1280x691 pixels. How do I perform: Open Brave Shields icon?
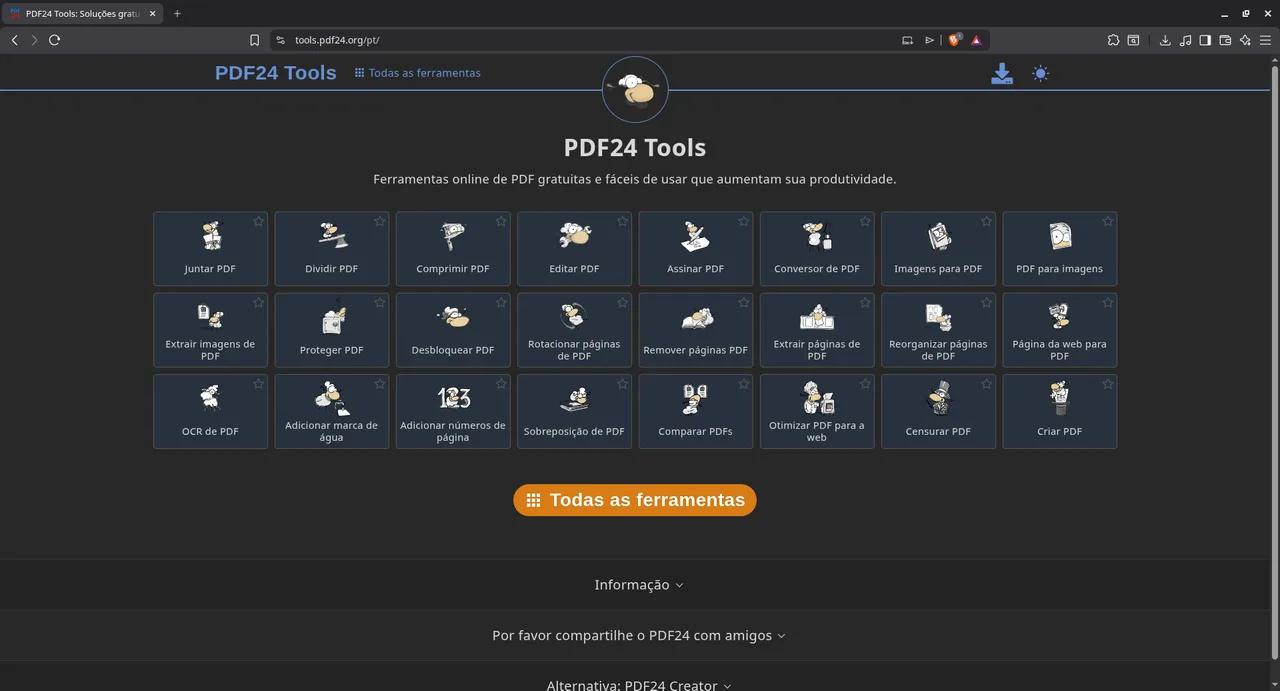(x=954, y=40)
